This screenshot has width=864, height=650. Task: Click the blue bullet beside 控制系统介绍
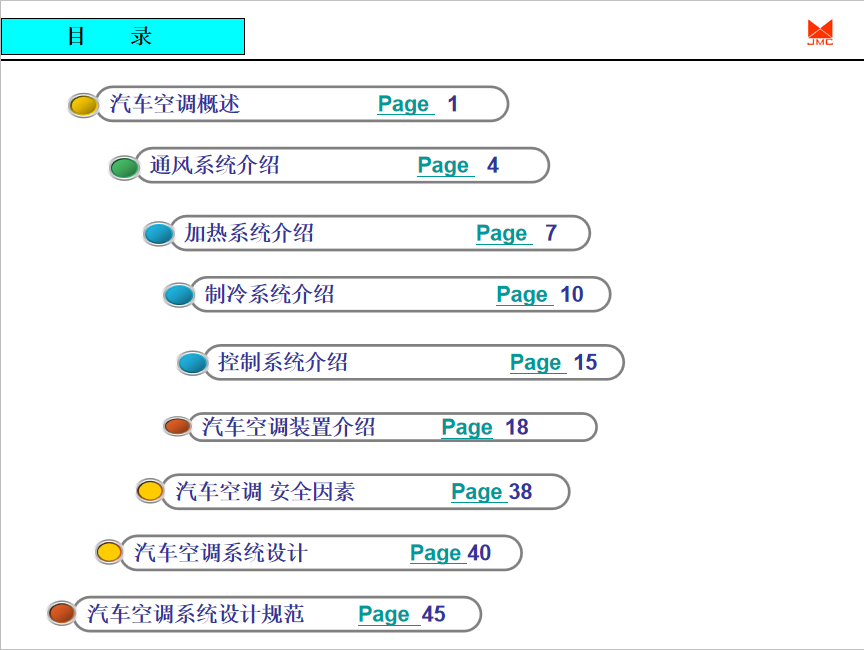coord(192,362)
